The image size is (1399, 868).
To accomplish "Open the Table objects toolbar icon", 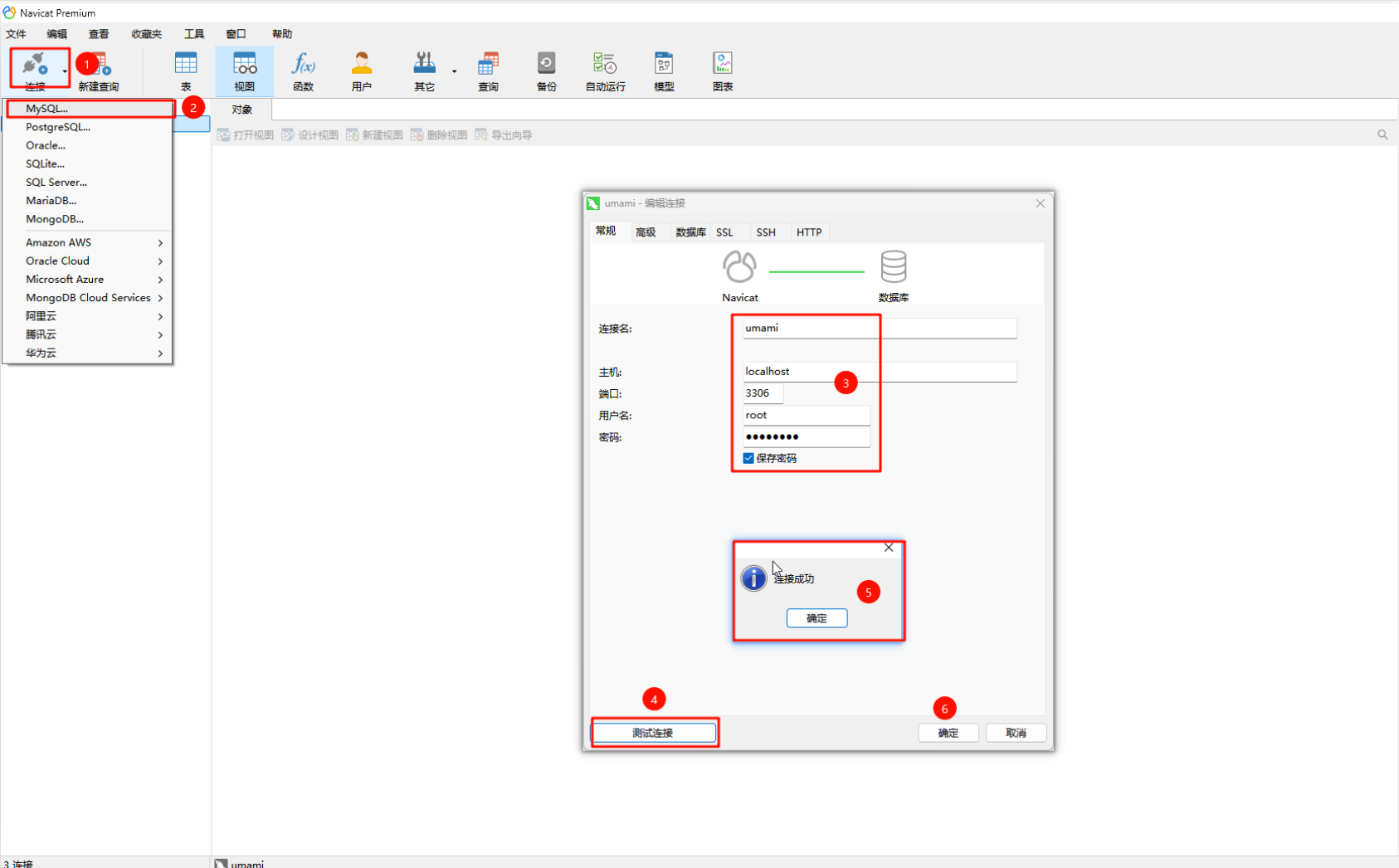I will point(186,63).
